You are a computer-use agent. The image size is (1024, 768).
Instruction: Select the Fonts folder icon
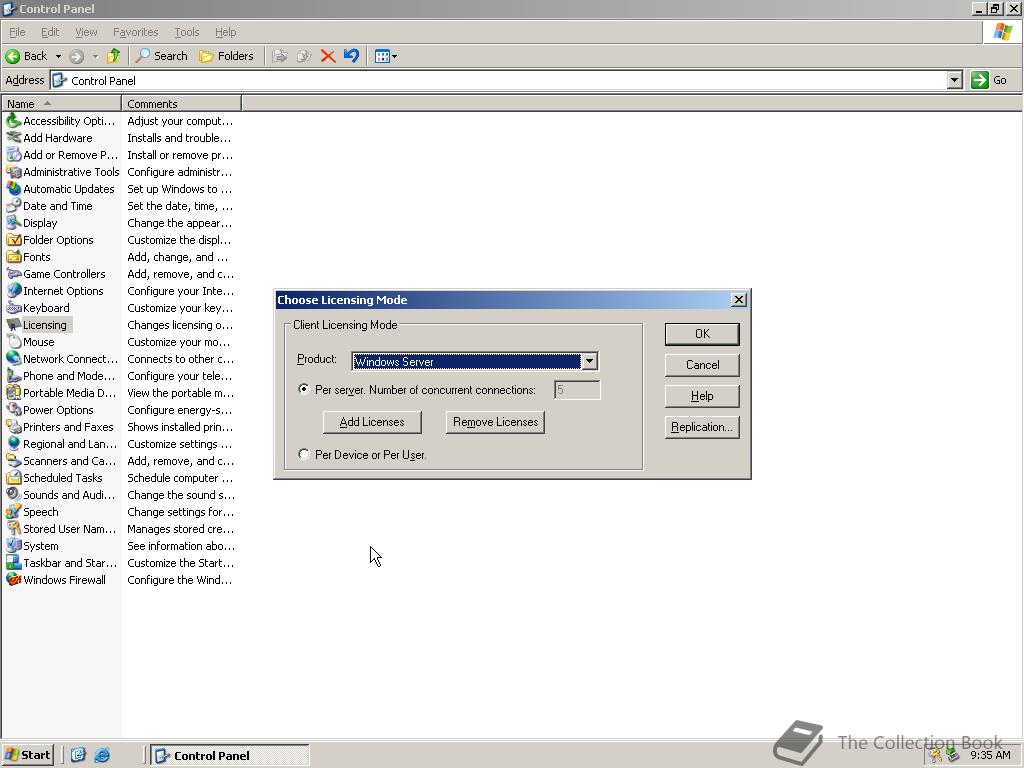[x=14, y=257]
